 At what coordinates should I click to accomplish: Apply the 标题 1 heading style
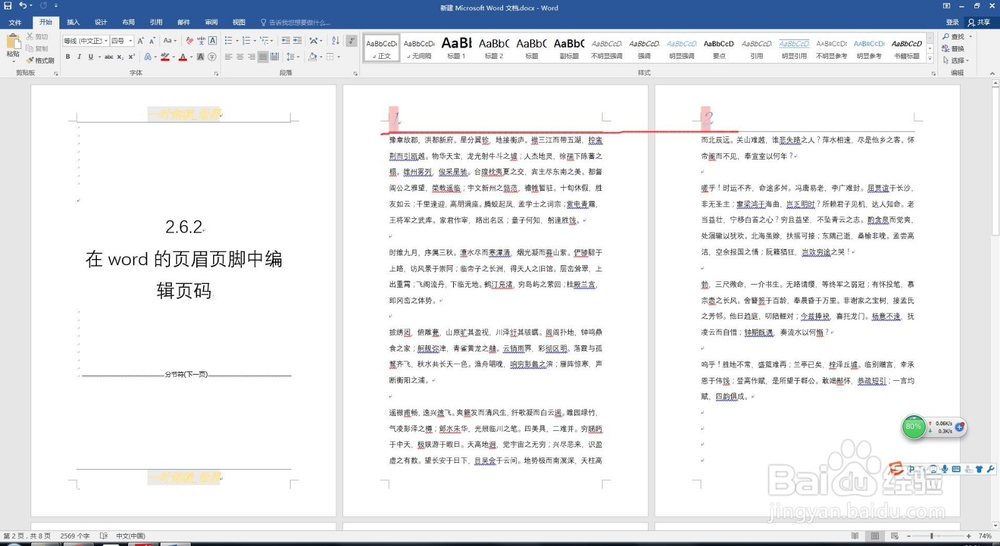[457, 48]
